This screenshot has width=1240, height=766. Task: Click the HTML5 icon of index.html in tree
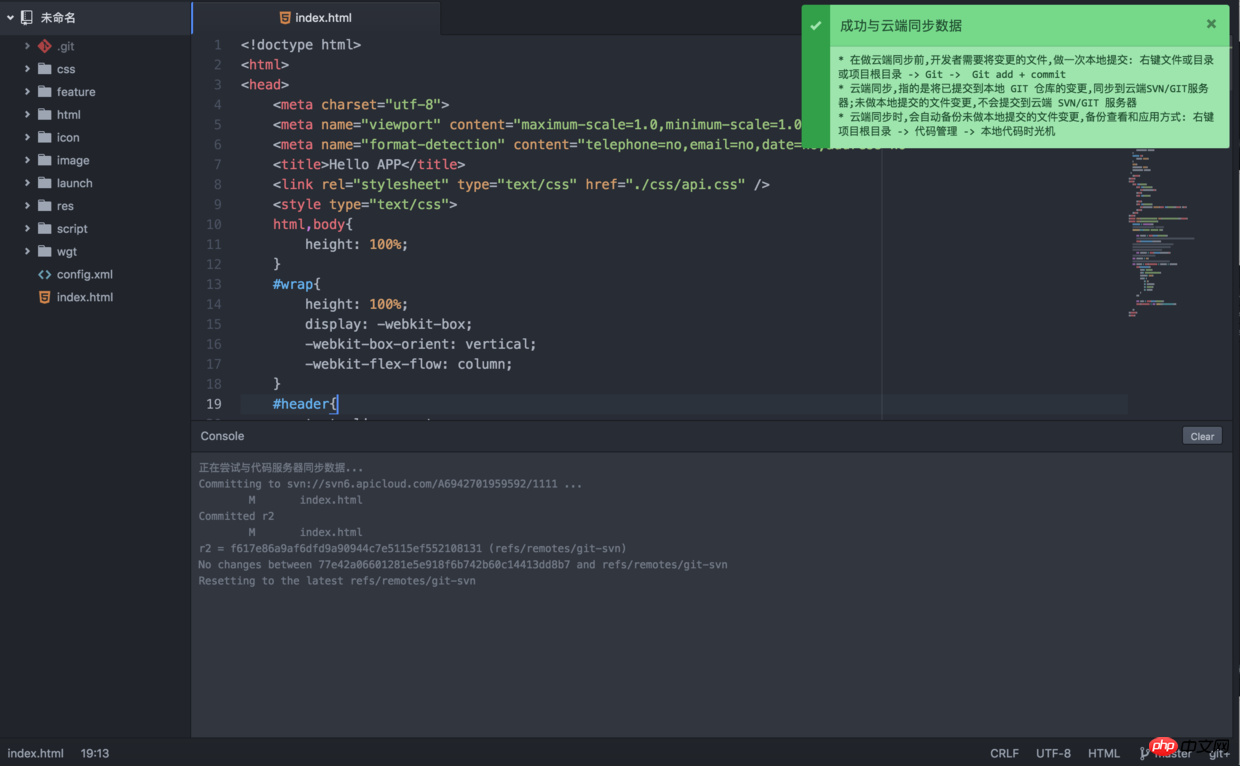(44, 297)
